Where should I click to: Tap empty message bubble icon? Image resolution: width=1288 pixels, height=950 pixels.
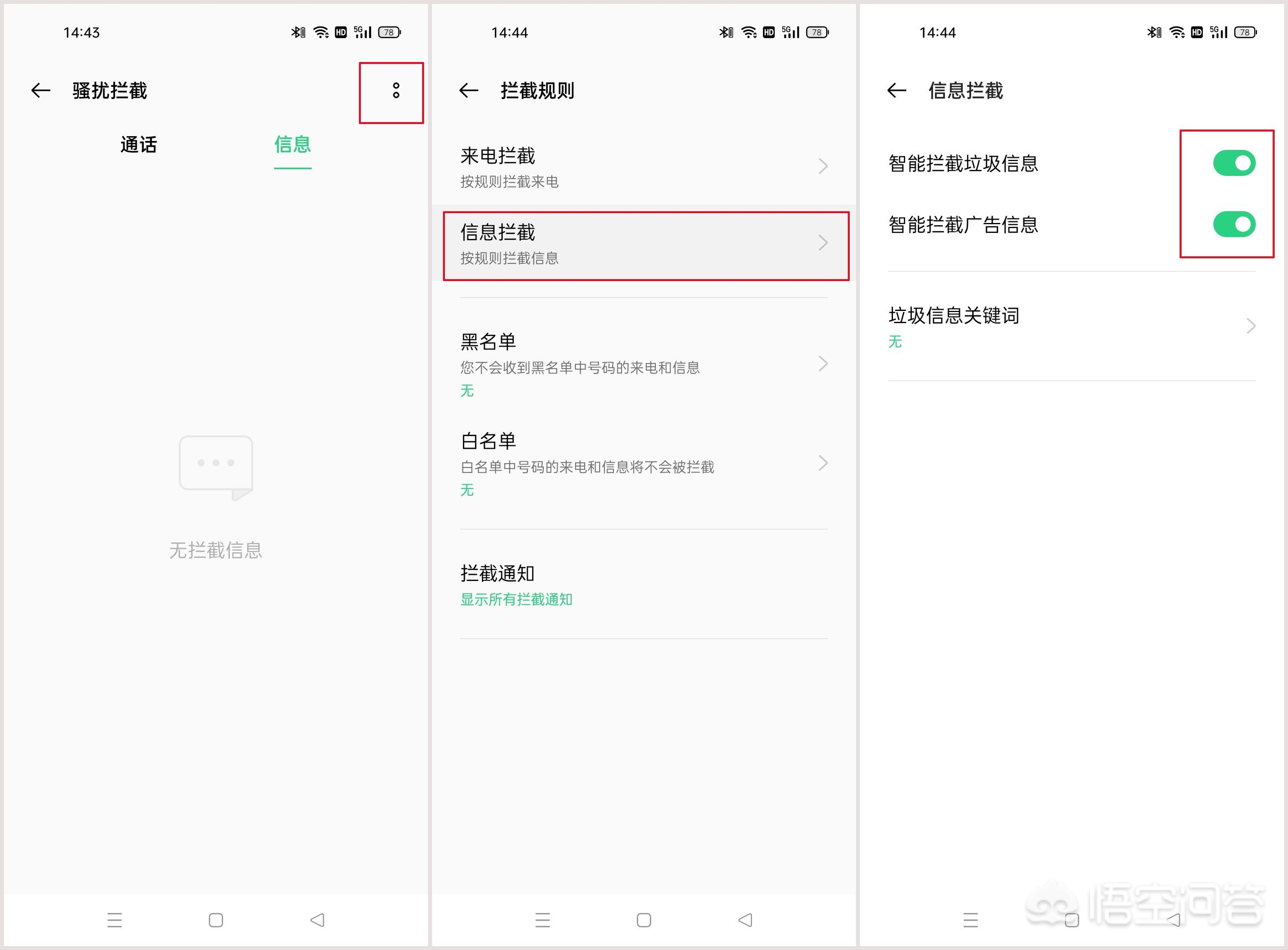point(216,468)
